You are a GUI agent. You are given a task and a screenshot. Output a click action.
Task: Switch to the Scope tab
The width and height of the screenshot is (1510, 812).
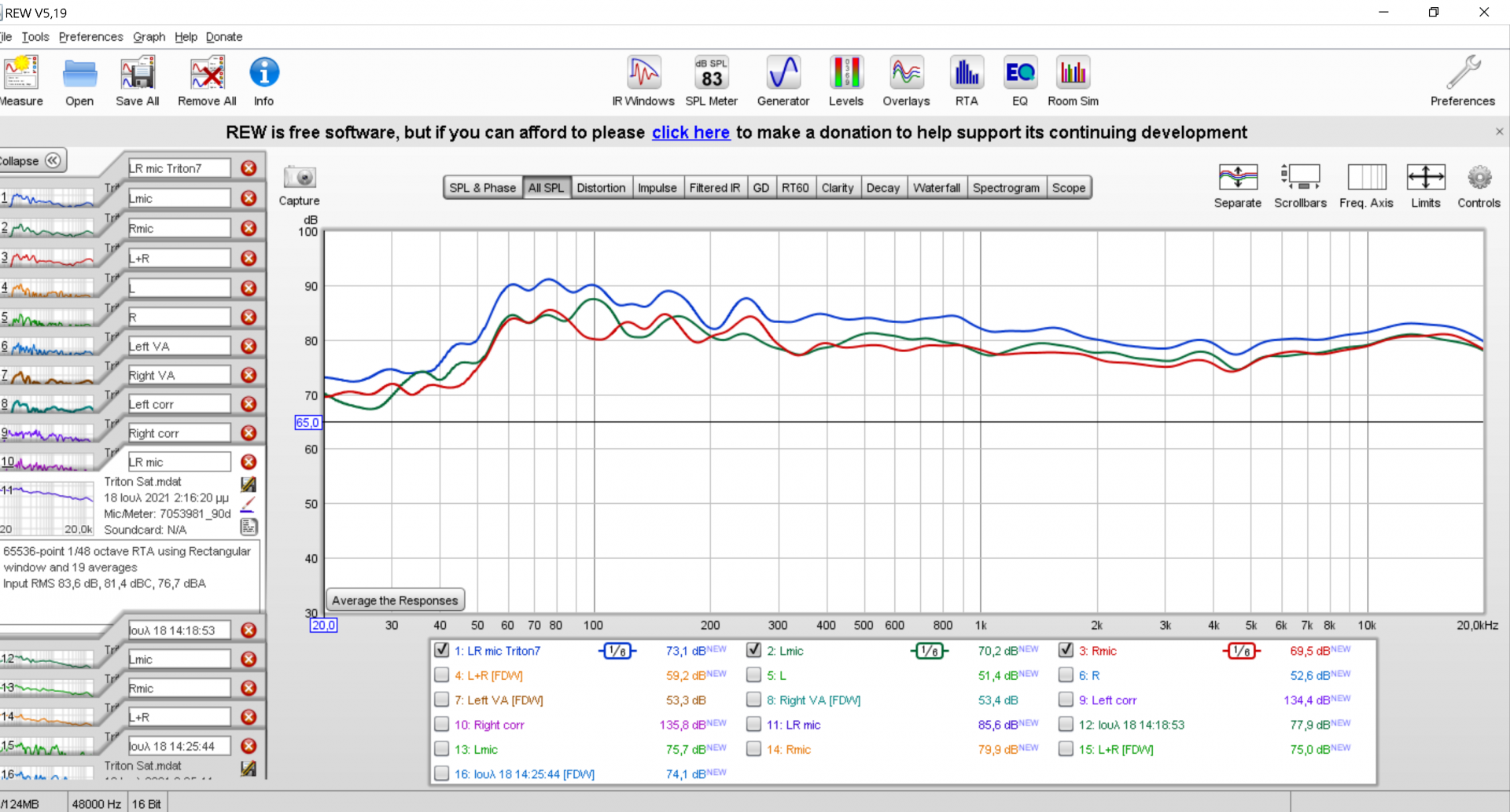click(x=1069, y=188)
